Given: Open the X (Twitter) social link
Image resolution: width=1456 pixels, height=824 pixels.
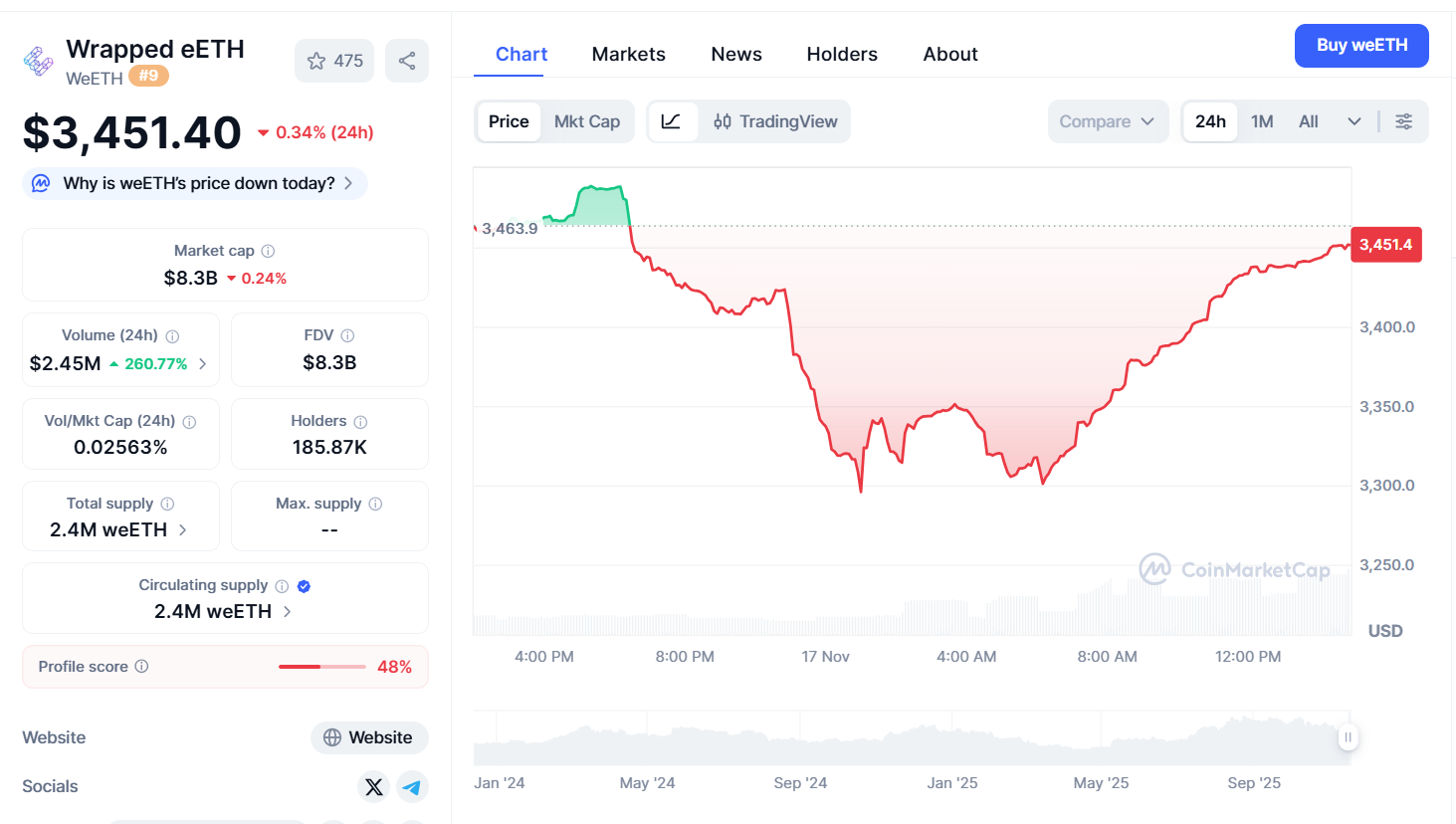Looking at the screenshot, I should pos(374,787).
